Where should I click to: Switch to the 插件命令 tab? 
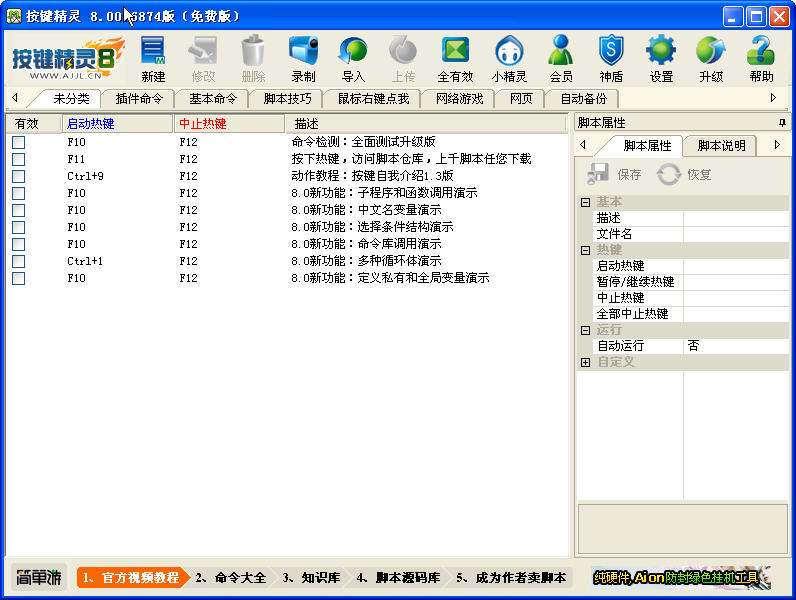139,98
